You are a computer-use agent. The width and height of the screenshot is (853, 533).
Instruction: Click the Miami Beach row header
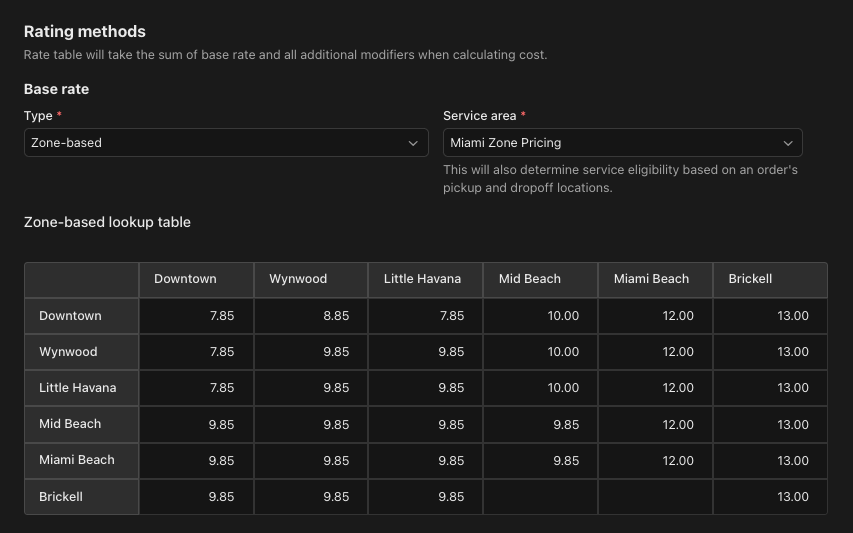tap(82, 461)
